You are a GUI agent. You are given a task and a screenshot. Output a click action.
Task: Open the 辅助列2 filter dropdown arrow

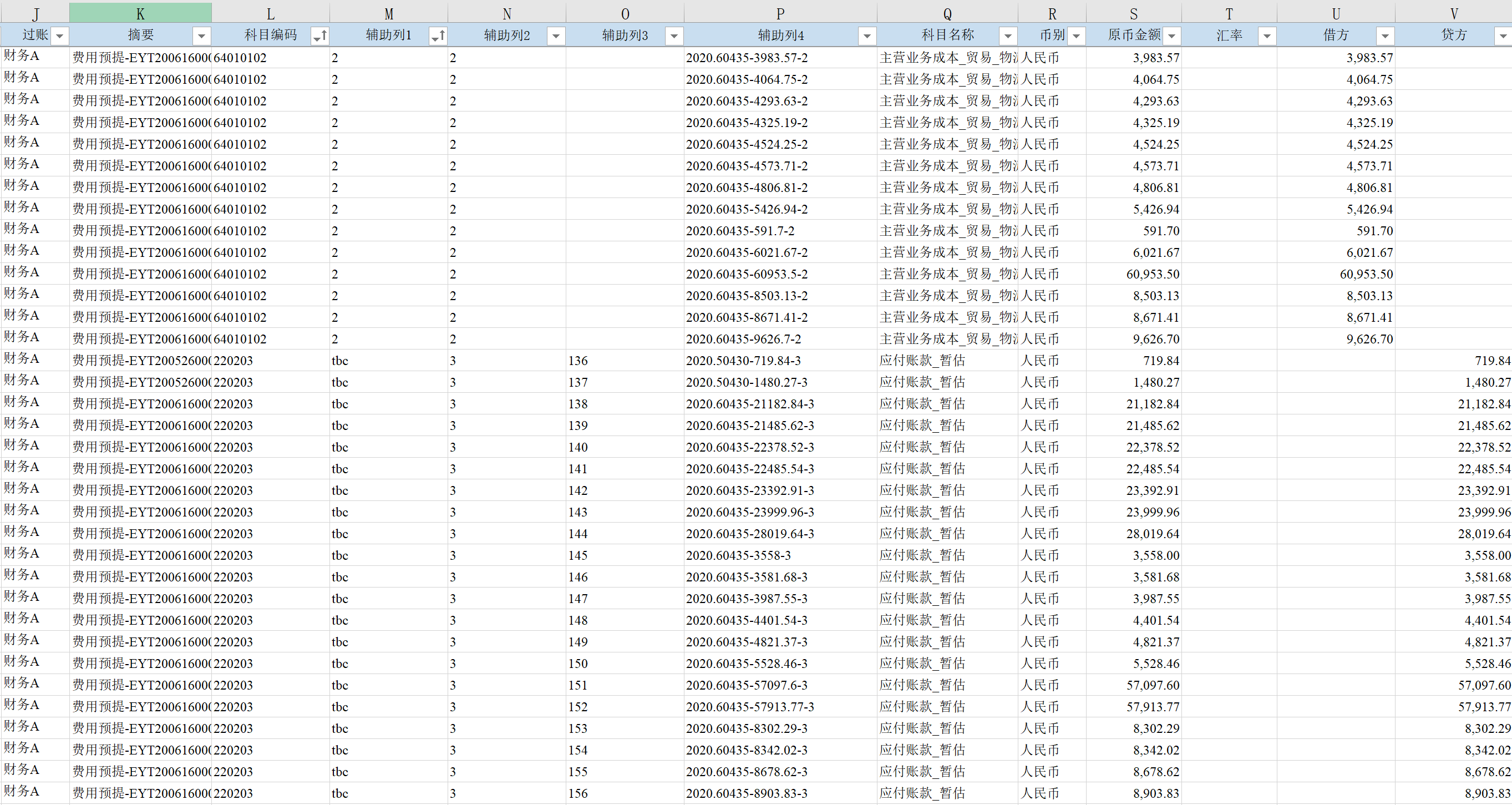pos(556,37)
